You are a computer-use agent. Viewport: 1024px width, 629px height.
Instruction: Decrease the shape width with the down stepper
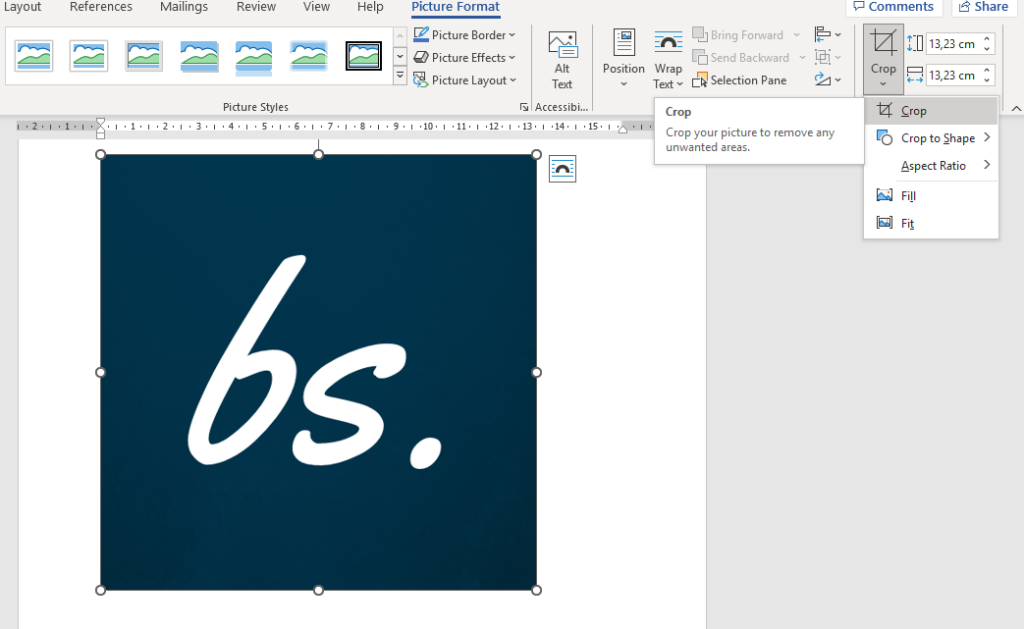987,80
